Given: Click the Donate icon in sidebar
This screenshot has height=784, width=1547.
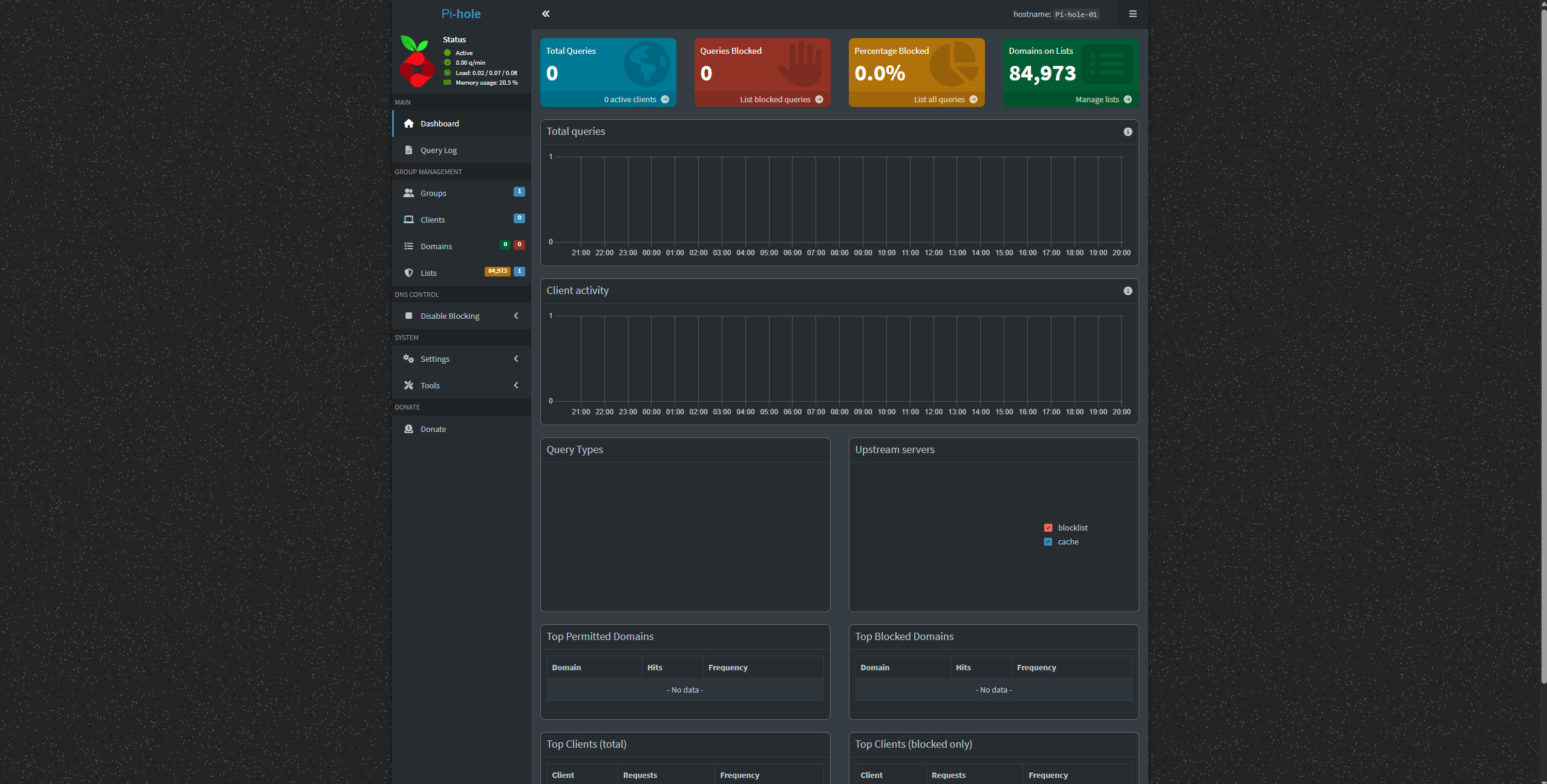Looking at the screenshot, I should (409, 429).
